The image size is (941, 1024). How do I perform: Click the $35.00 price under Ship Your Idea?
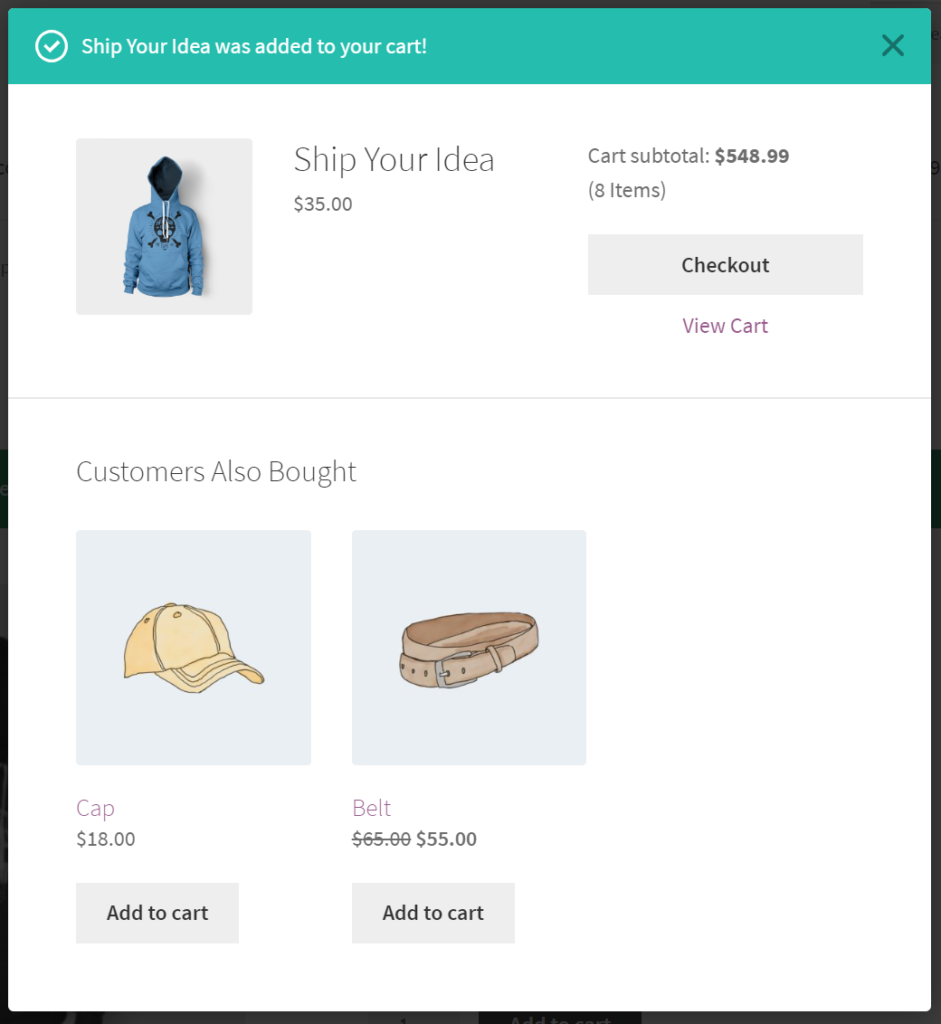322,203
